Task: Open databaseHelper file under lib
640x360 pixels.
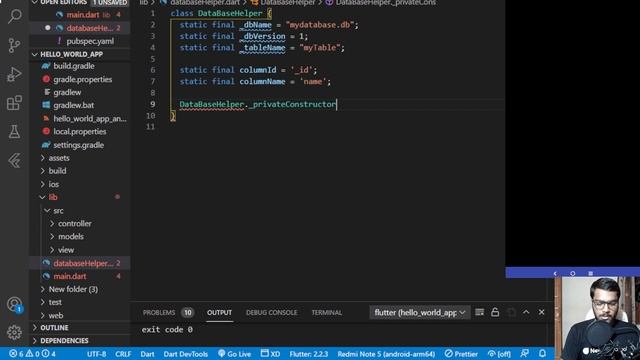Action: (83, 263)
